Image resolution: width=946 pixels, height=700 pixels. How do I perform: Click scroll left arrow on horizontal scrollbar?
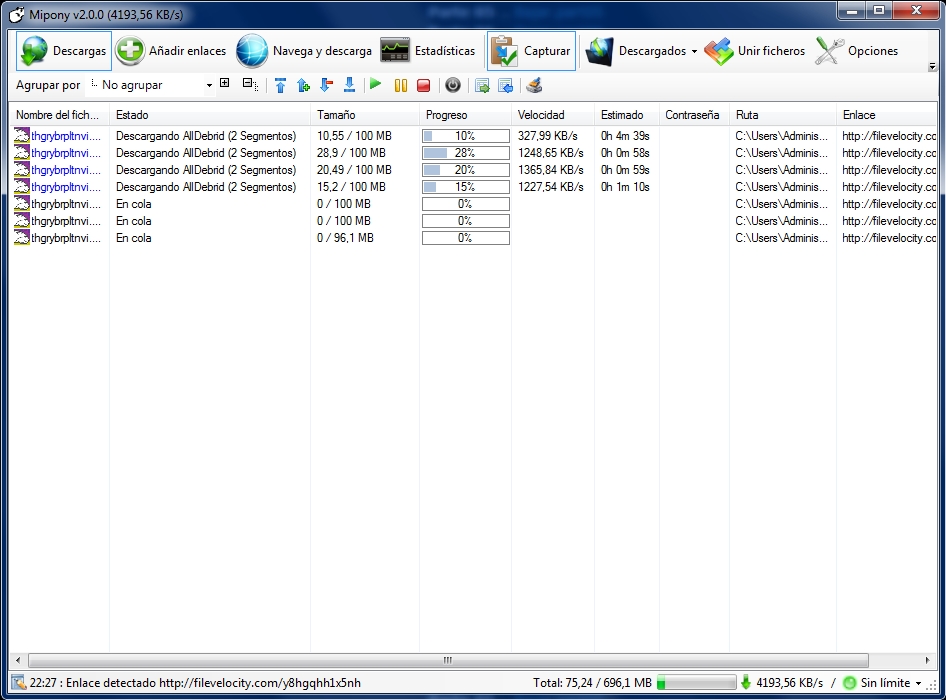(17, 660)
